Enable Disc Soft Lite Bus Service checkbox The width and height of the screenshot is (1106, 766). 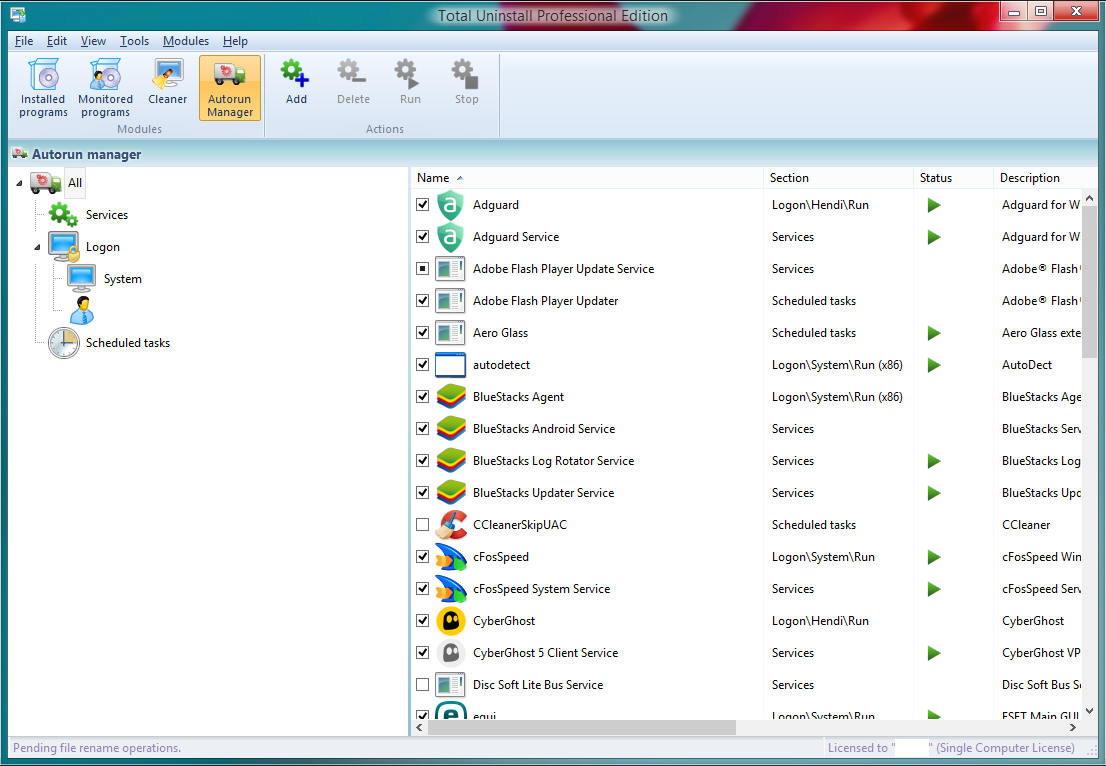423,684
